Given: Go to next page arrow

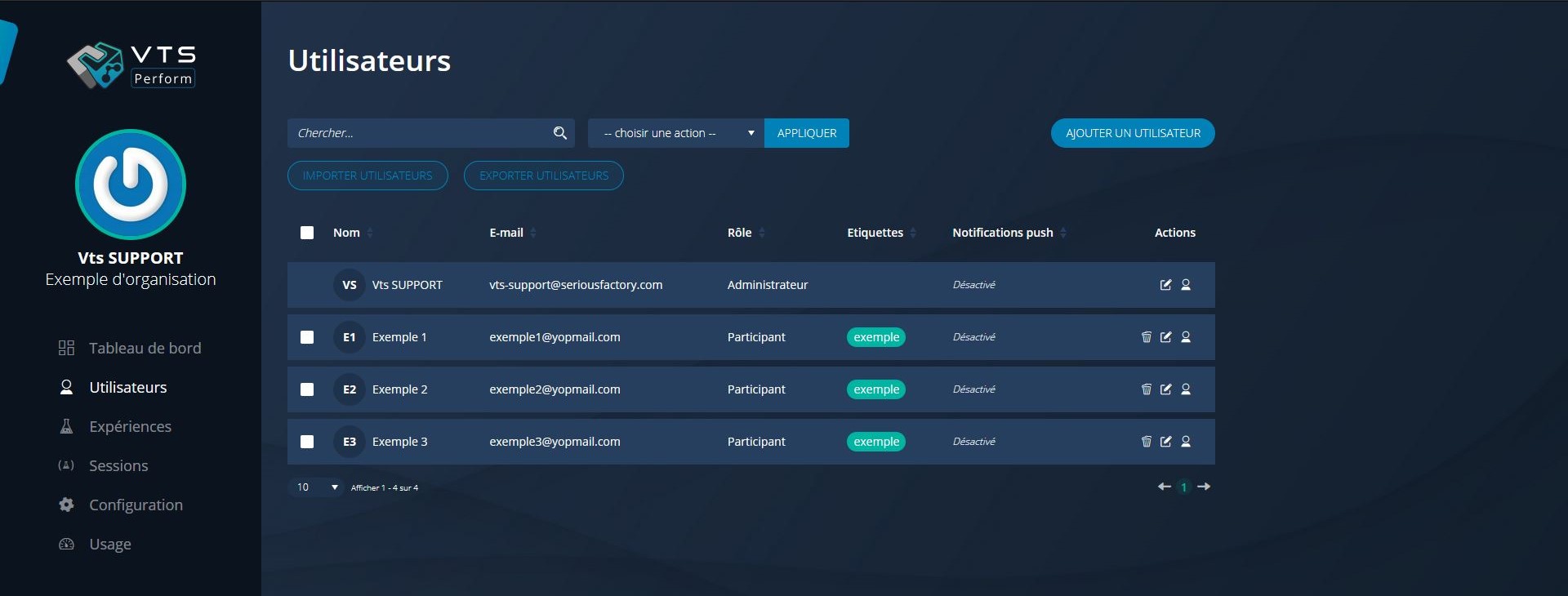Looking at the screenshot, I should click(1204, 487).
